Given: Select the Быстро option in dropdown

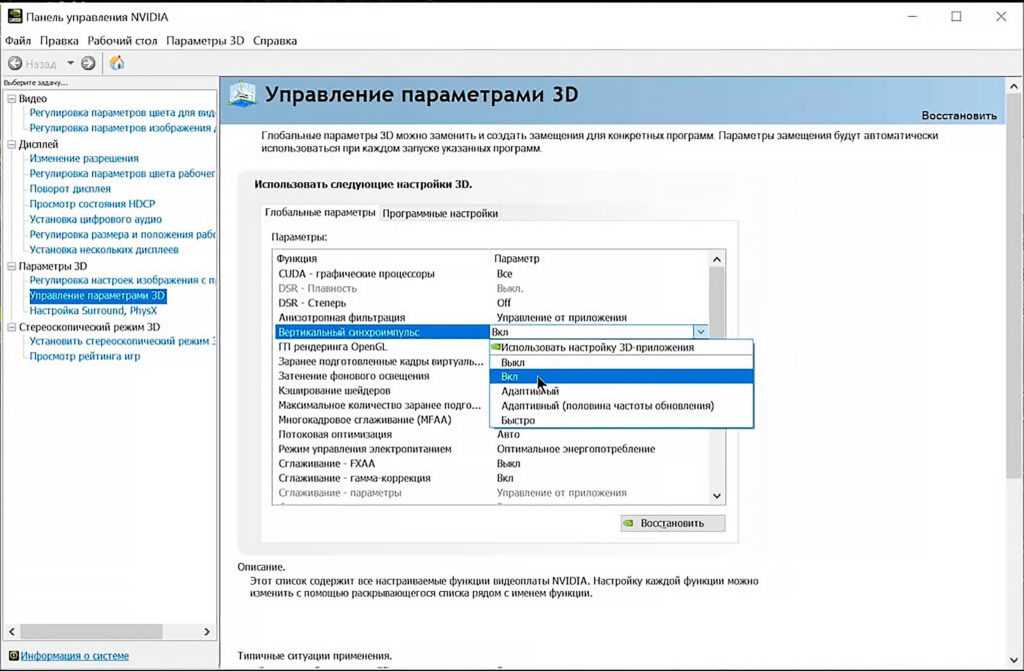Looking at the screenshot, I should (x=518, y=421).
